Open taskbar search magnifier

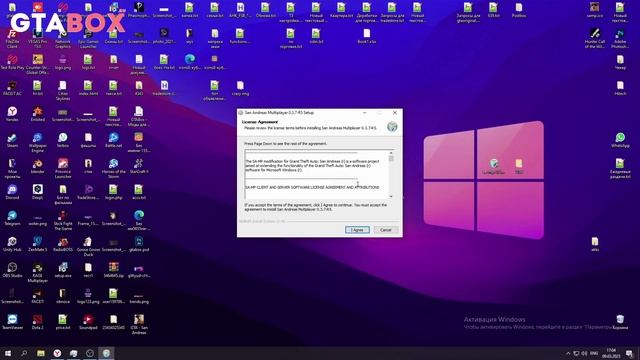24,353
